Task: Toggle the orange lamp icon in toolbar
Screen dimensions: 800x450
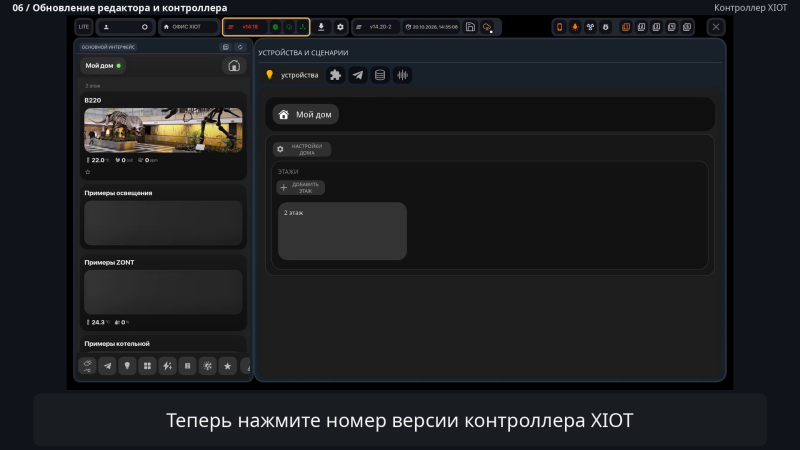Action: tap(574, 27)
